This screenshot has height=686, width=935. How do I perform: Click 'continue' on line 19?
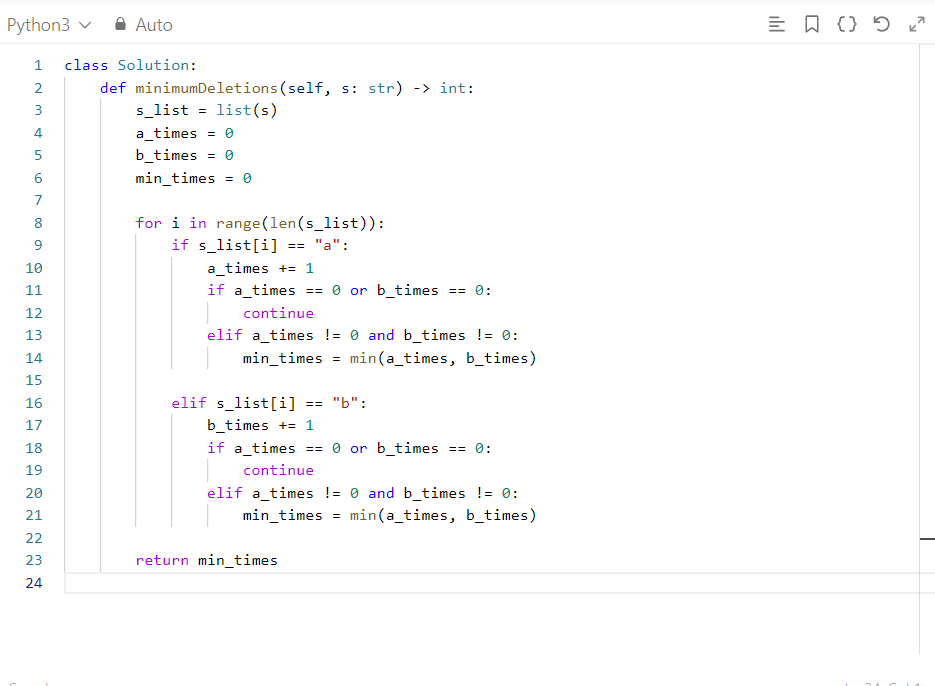coord(278,470)
